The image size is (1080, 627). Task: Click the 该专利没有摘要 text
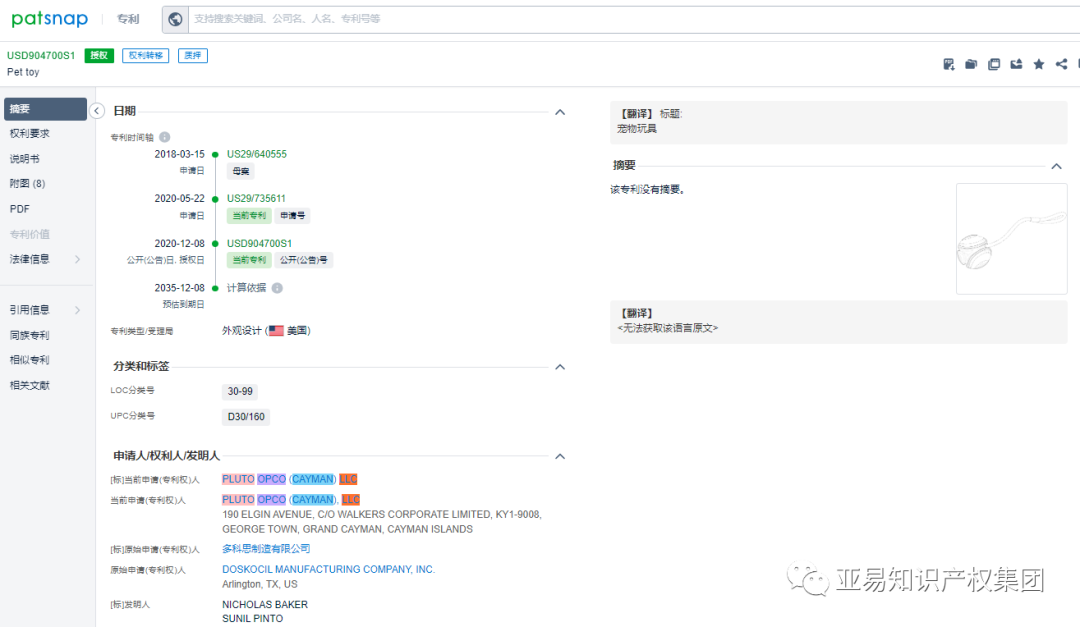point(647,189)
